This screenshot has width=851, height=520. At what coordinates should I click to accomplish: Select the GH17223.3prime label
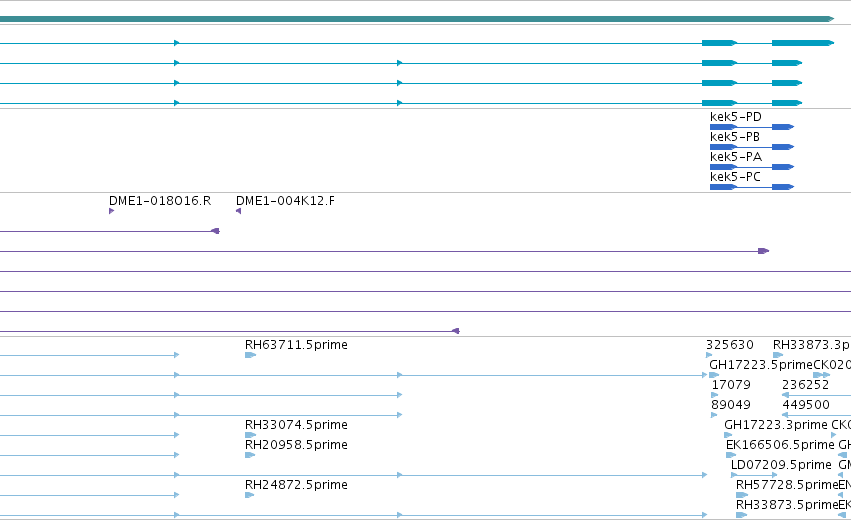776,425
